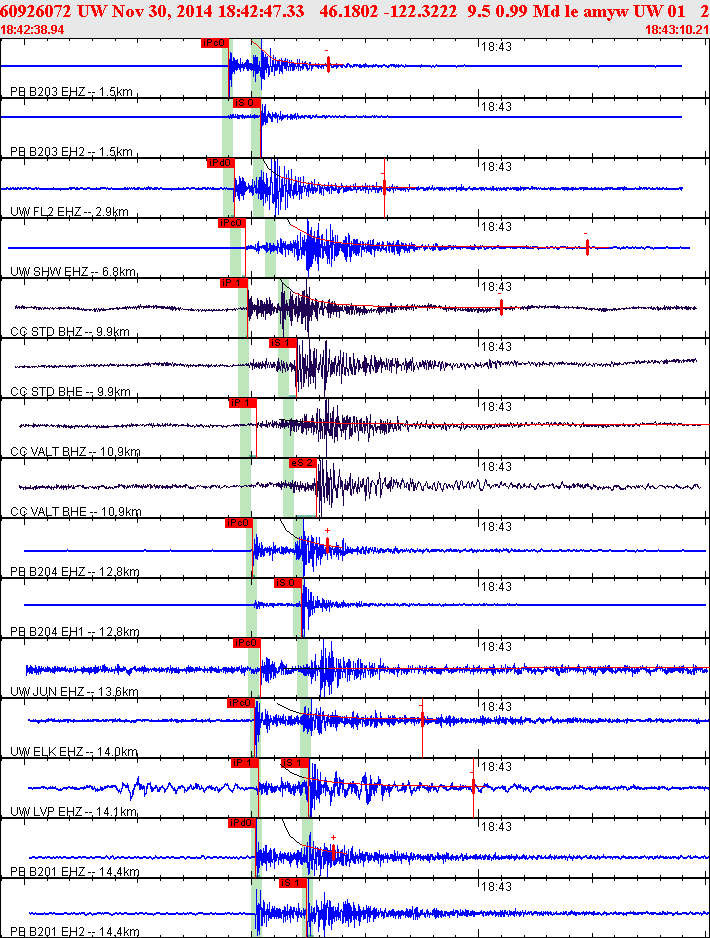
Task: Click the 'CC VALT BHE -- 10.9km' station label
Action: [x=76, y=511]
